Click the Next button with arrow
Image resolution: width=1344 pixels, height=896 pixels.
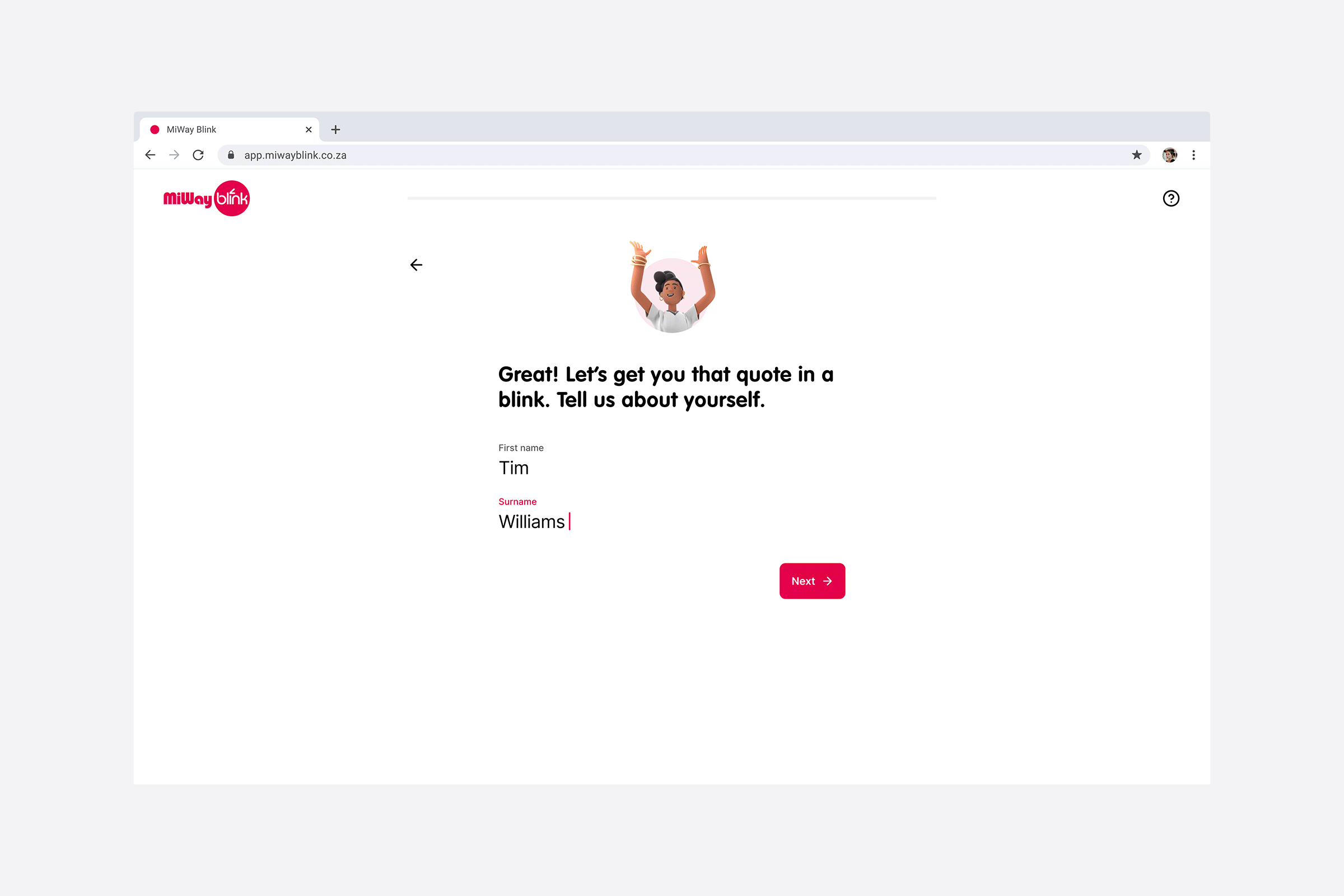[811, 581]
